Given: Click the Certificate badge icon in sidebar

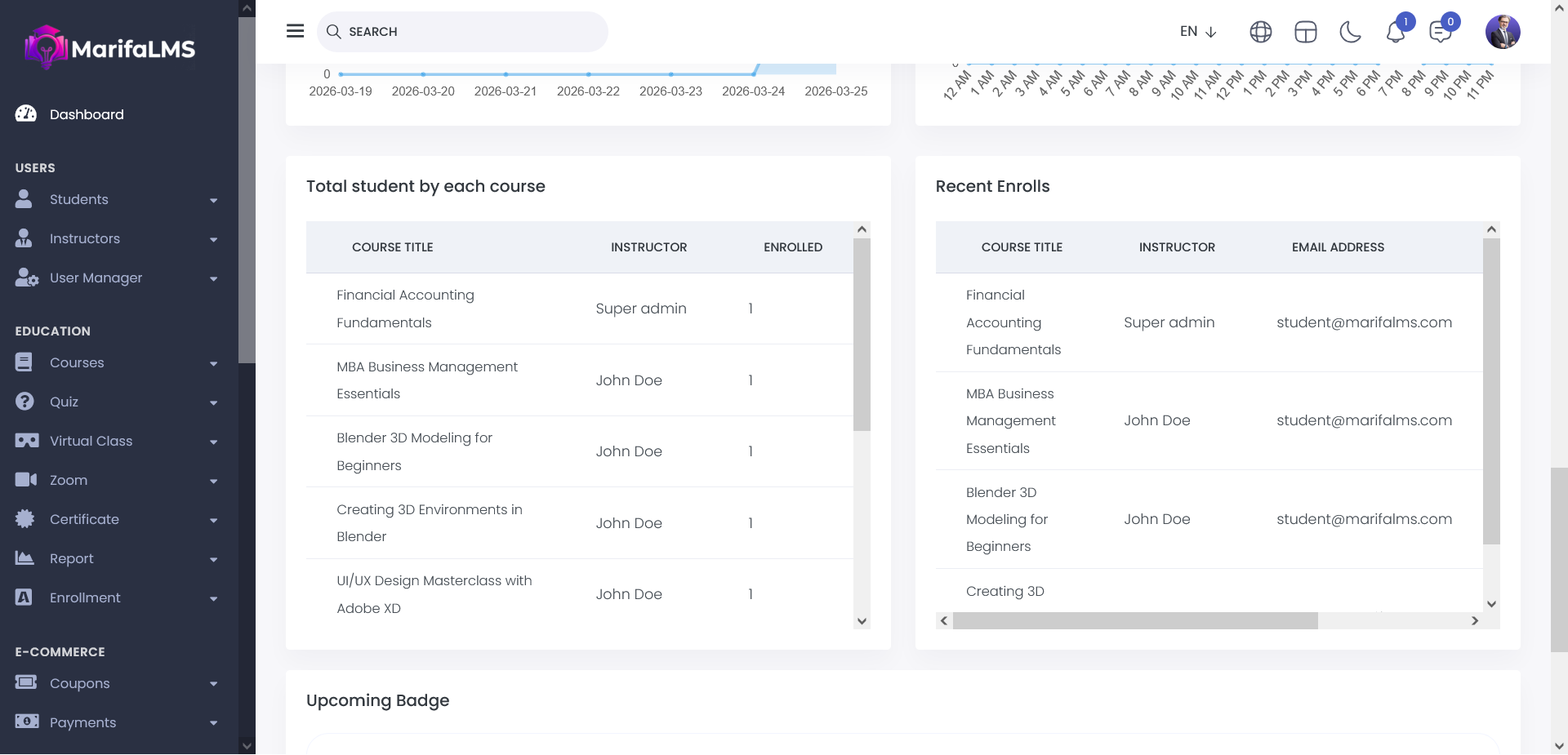Looking at the screenshot, I should [25, 519].
